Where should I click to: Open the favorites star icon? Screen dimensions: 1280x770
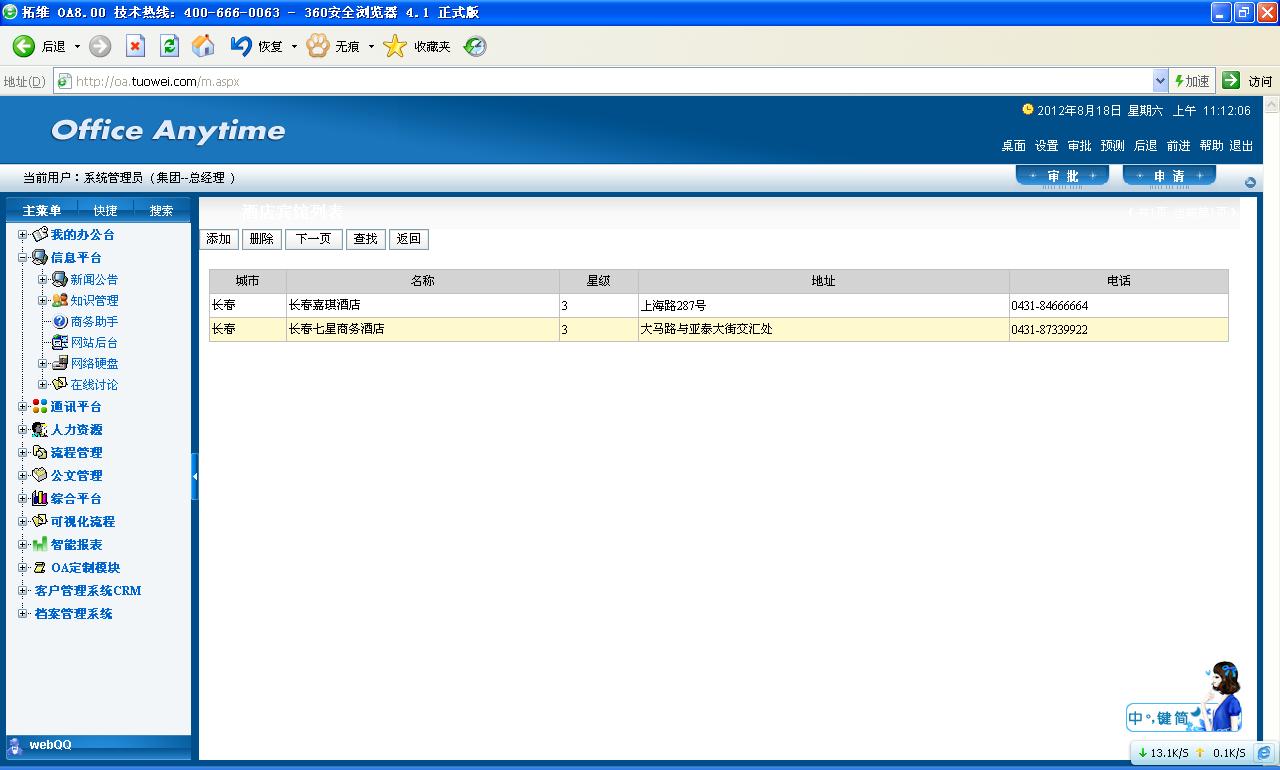coord(395,46)
